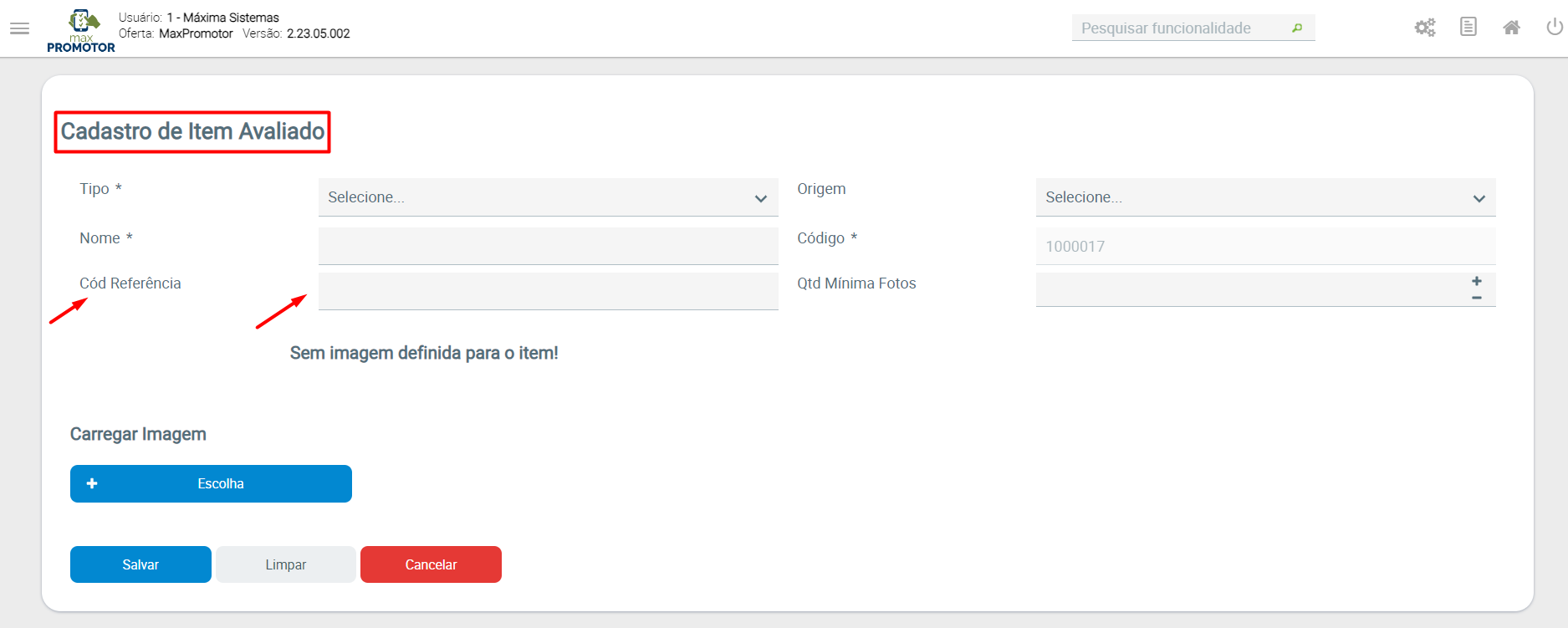Log out with the power icon
This screenshot has width=1568, height=628.
click(x=1555, y=27)
